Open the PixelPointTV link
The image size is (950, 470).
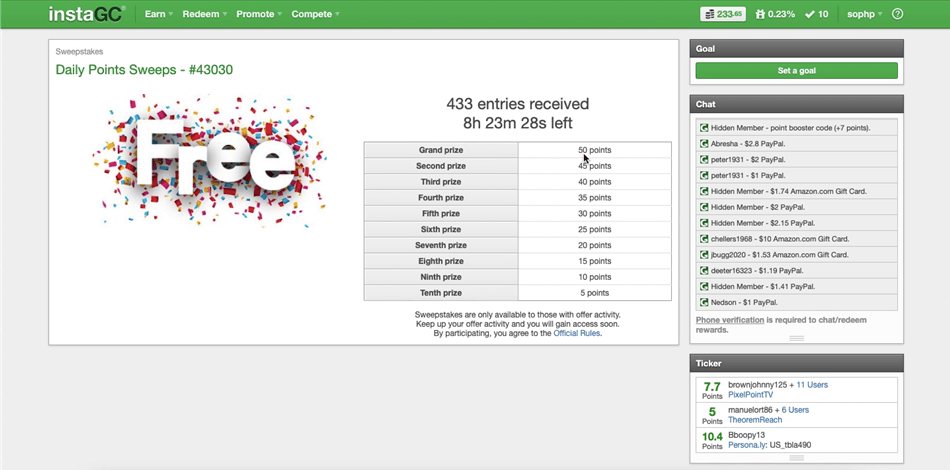(751, 395)
